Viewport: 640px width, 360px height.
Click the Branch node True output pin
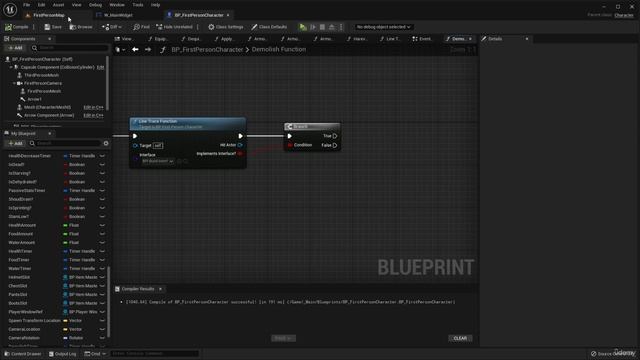click(x=335, y=136)
